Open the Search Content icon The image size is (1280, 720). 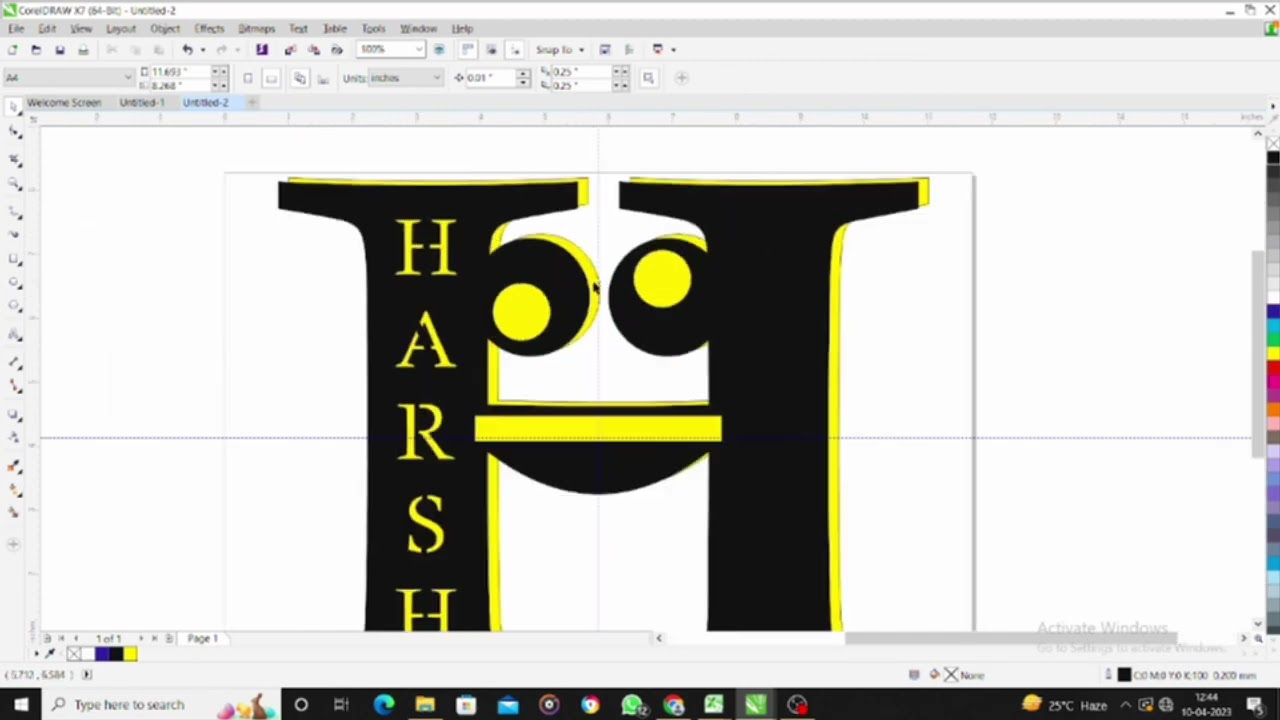click(262, 50)
